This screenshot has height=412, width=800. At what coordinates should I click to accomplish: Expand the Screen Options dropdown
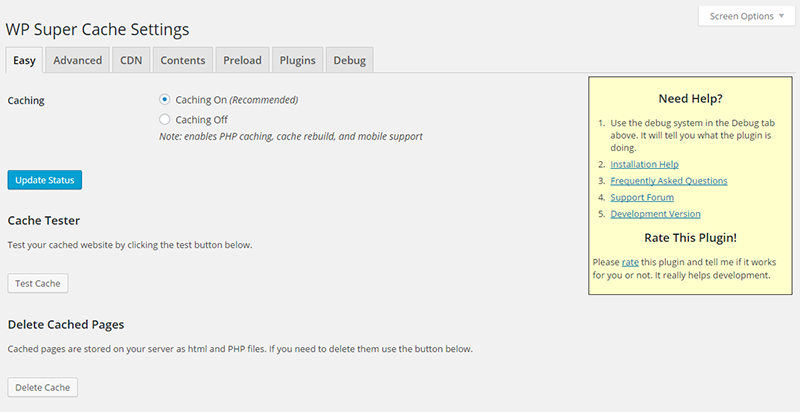pos(746,17)
